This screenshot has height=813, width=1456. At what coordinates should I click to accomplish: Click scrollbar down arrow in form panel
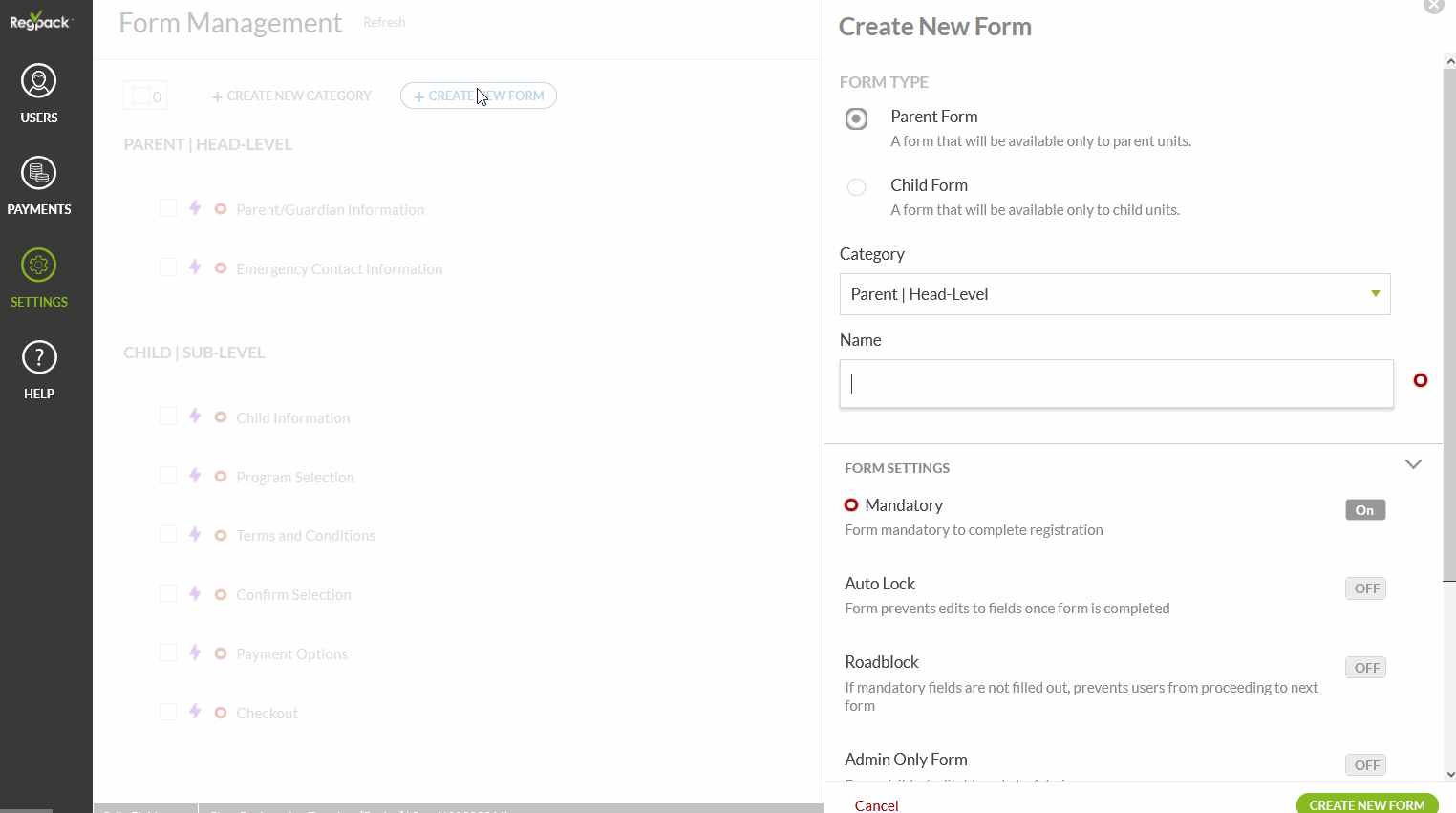1449,775
